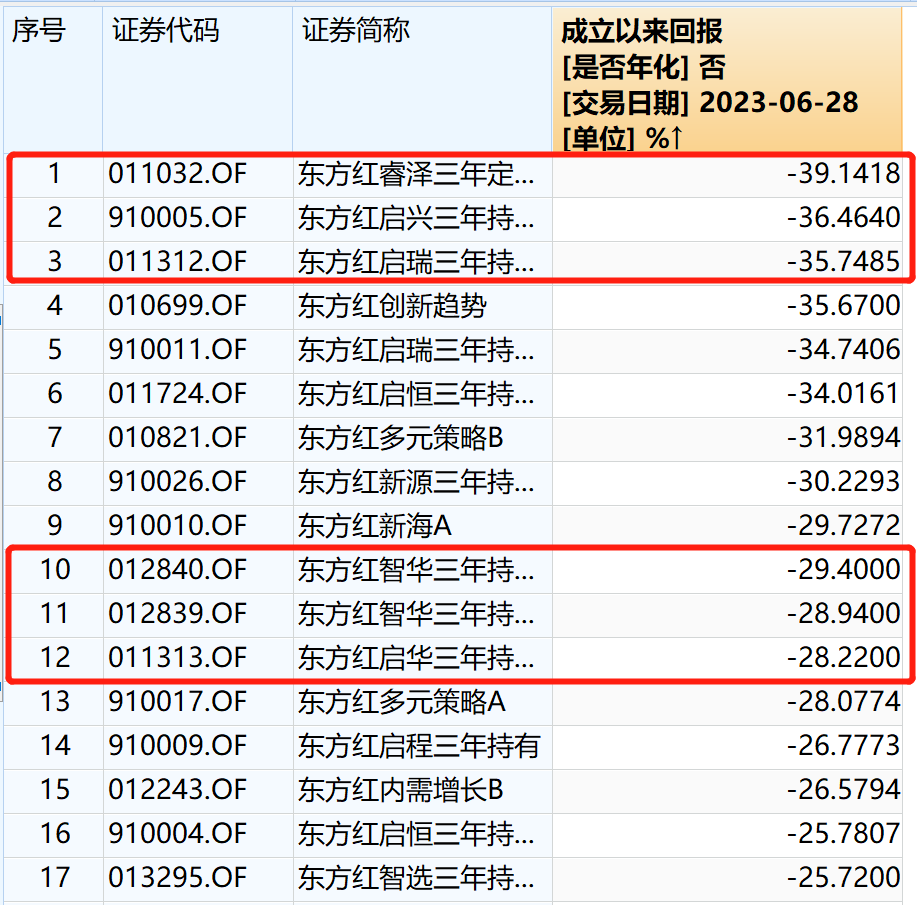Screen dimensions: 917x905
Task: Click return value -28.9400
Action: point(843,614)
